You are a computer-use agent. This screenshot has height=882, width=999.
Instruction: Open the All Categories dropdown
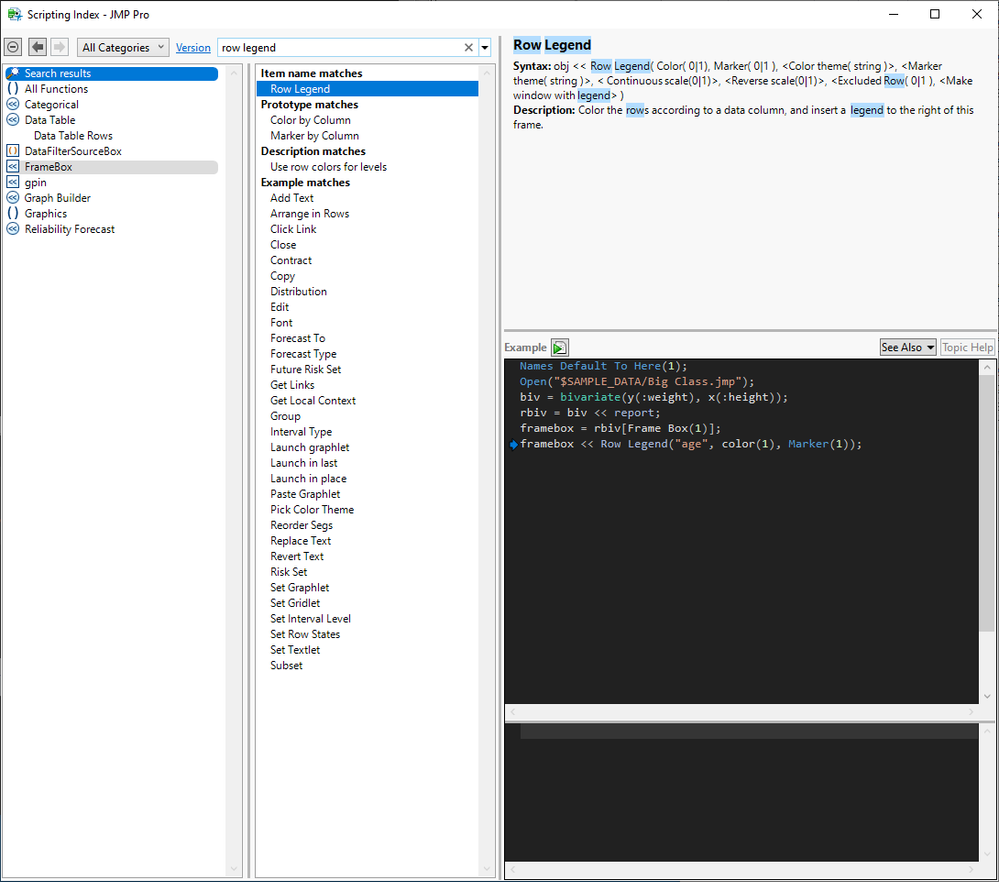(x=123, y=48)
